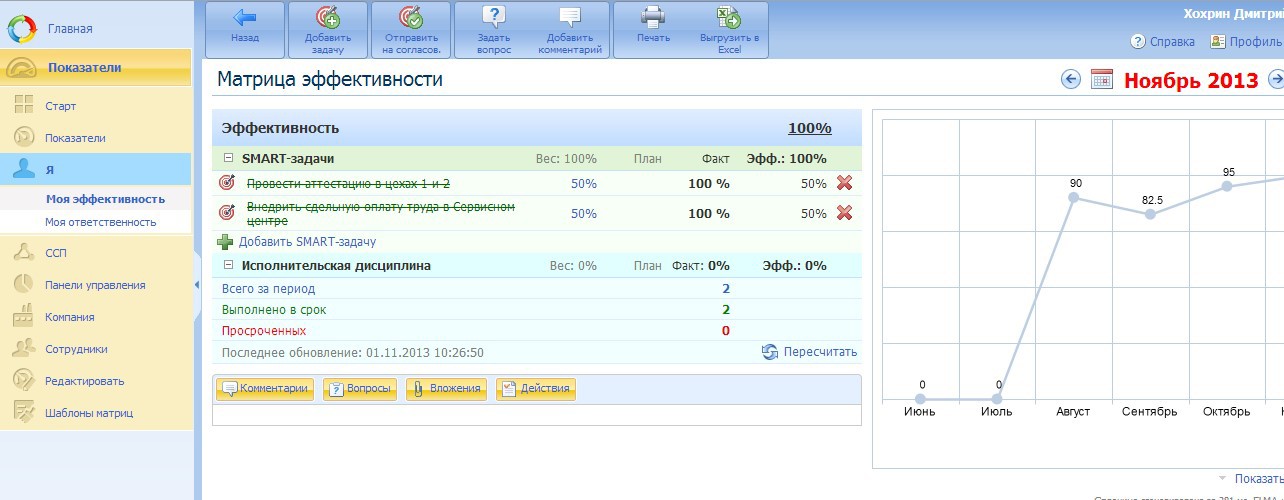Image resolution: width=1284 pixels, height=500 pixels.
Task: Open Панели управления in the sidebar
Action: 96,285
